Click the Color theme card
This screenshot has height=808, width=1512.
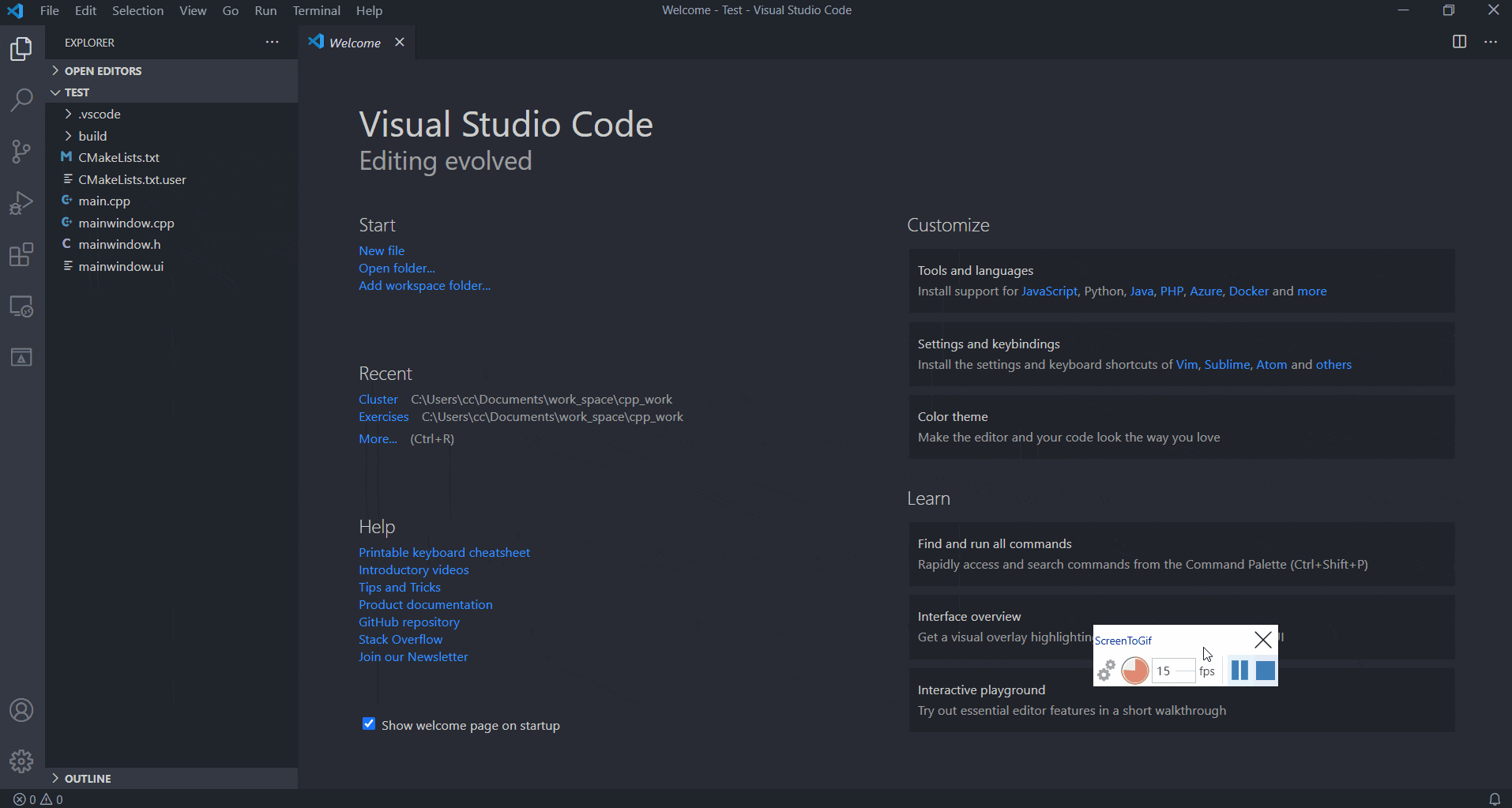click(x=1181, y=427)
